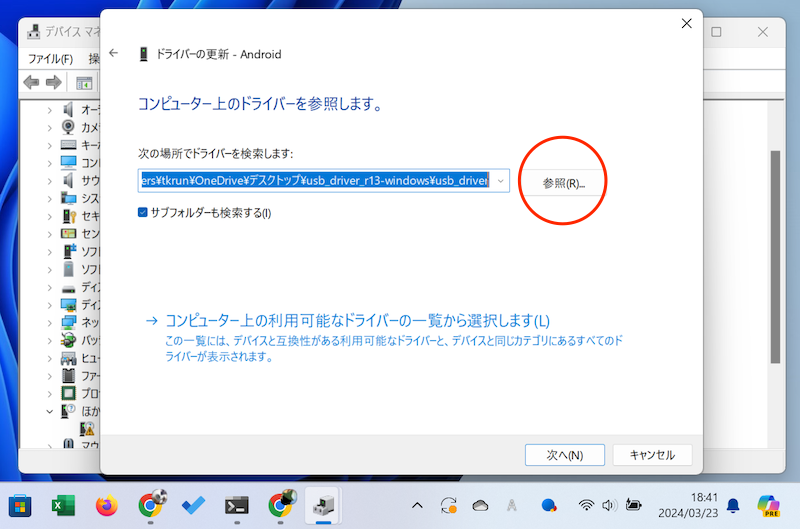The image size is (800, 529).
Task: Click the OneDrive cloud tray icon
Action: (481, 505)
